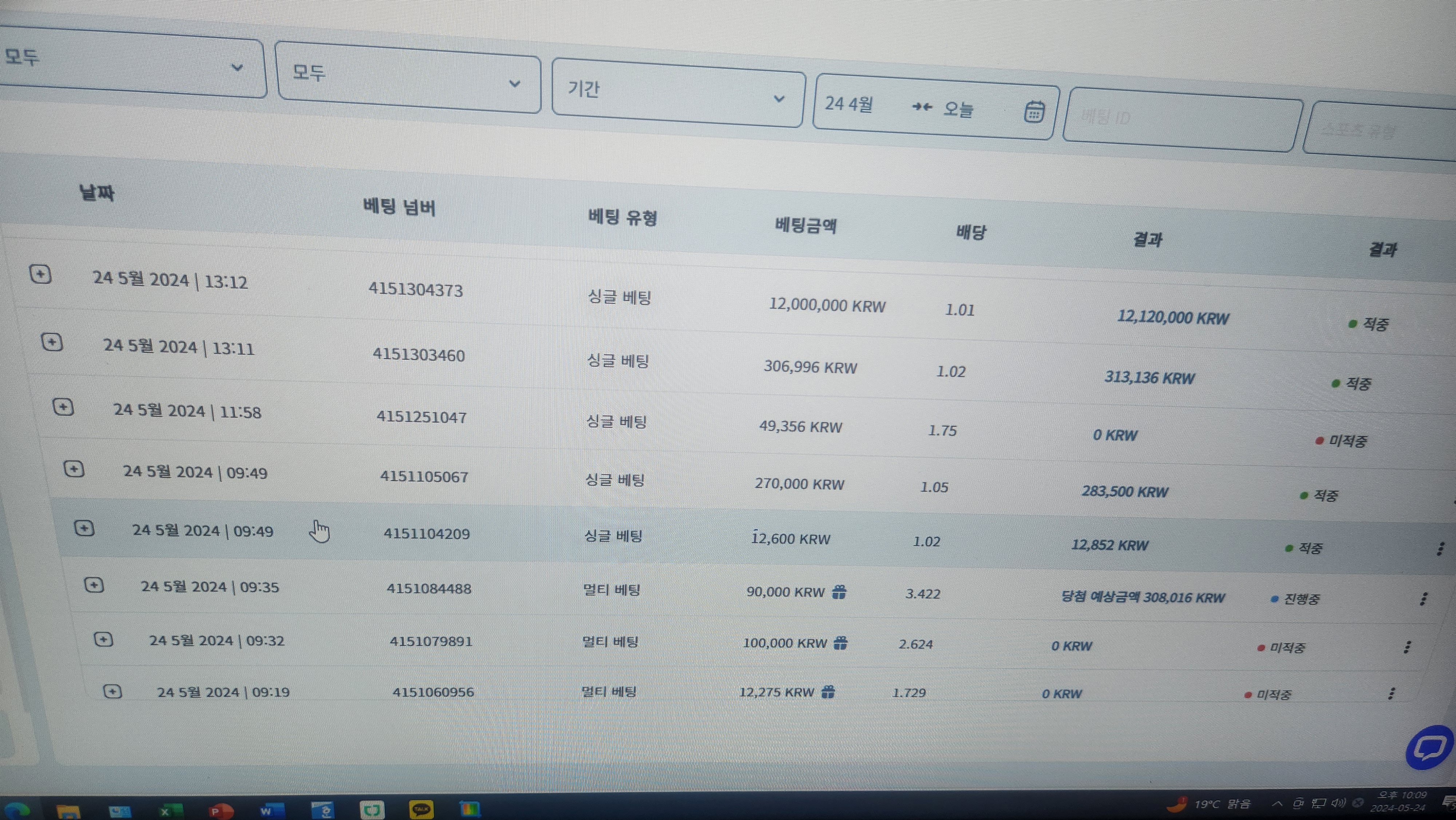Open the live chat bubble icon

pyautogui.click(x=1429, y=748)
